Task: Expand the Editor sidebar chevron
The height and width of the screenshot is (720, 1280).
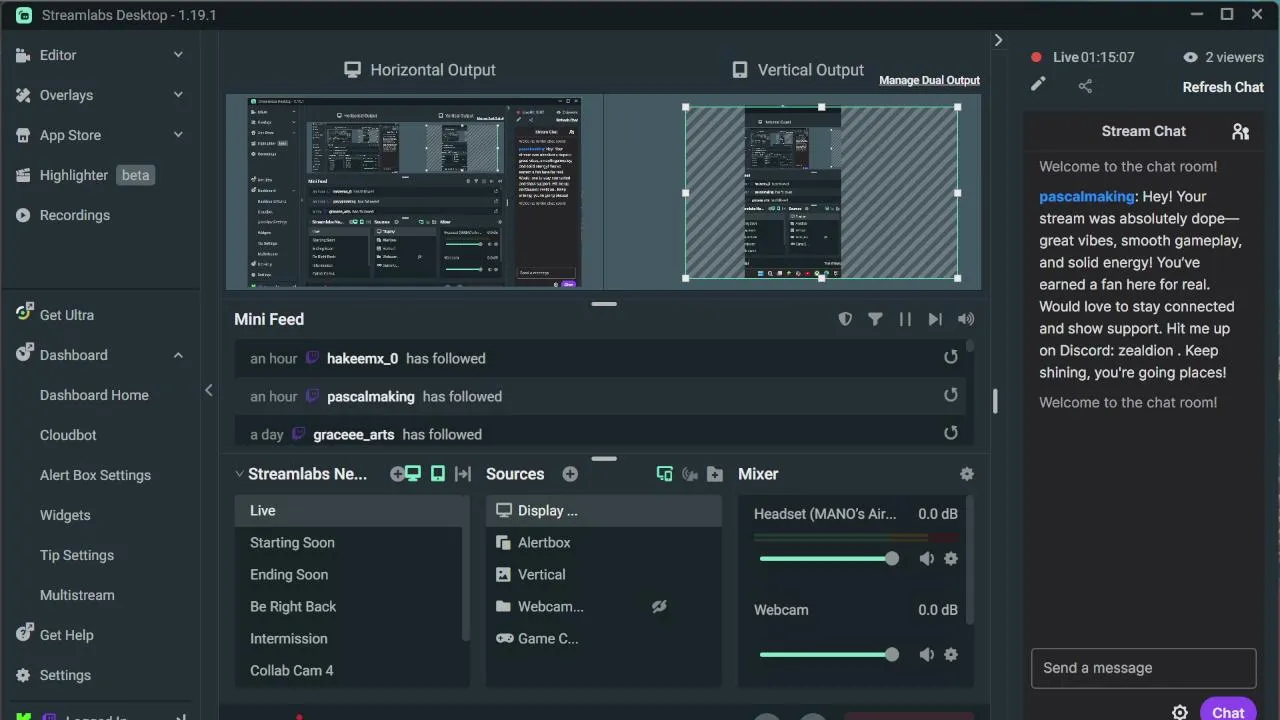Action: (178, 55)
